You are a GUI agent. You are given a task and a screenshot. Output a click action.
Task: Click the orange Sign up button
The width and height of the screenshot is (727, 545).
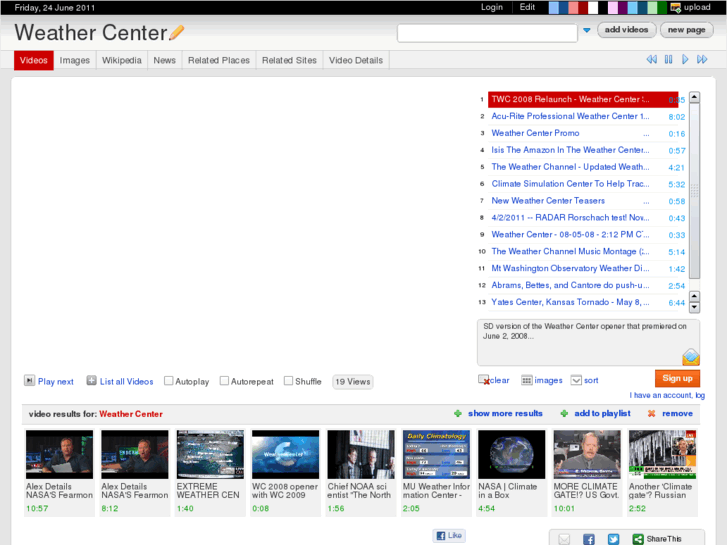677,378
